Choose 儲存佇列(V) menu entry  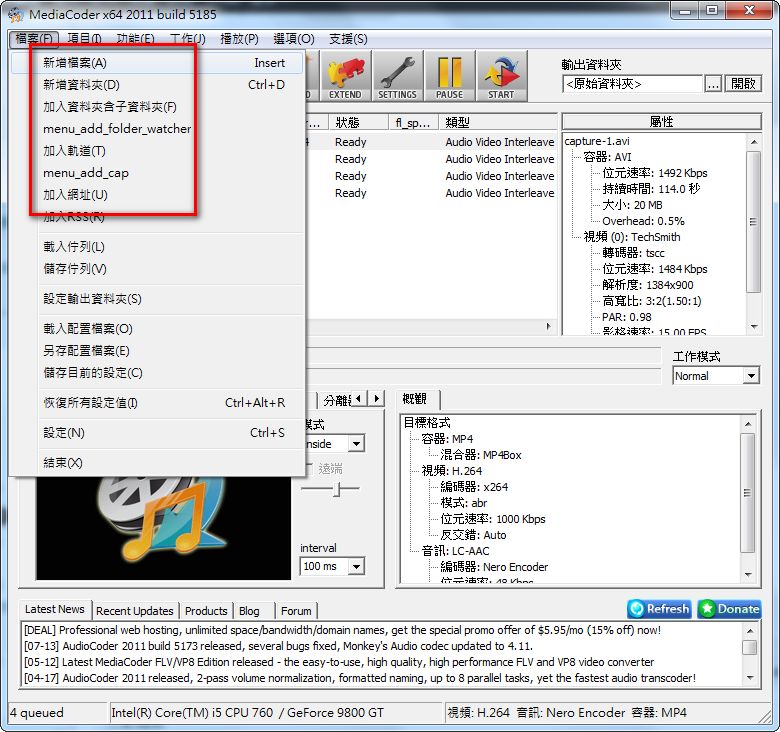pos(157,269)
